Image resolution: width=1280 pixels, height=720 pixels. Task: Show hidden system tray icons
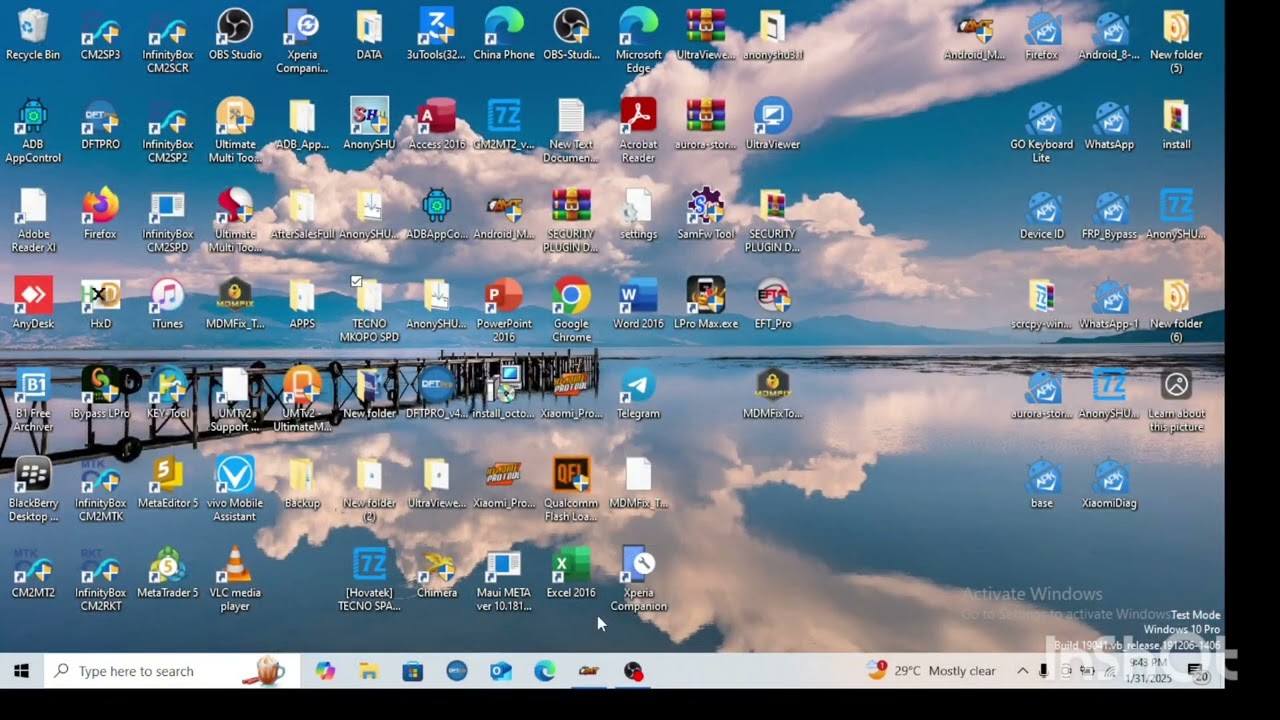pyautogui.click(x=1022, y=671)
